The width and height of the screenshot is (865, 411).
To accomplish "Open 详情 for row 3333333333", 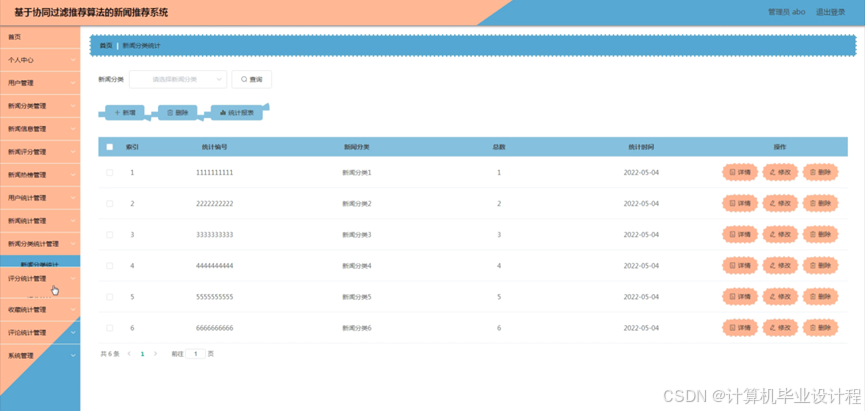I will [x=740, y=234].
